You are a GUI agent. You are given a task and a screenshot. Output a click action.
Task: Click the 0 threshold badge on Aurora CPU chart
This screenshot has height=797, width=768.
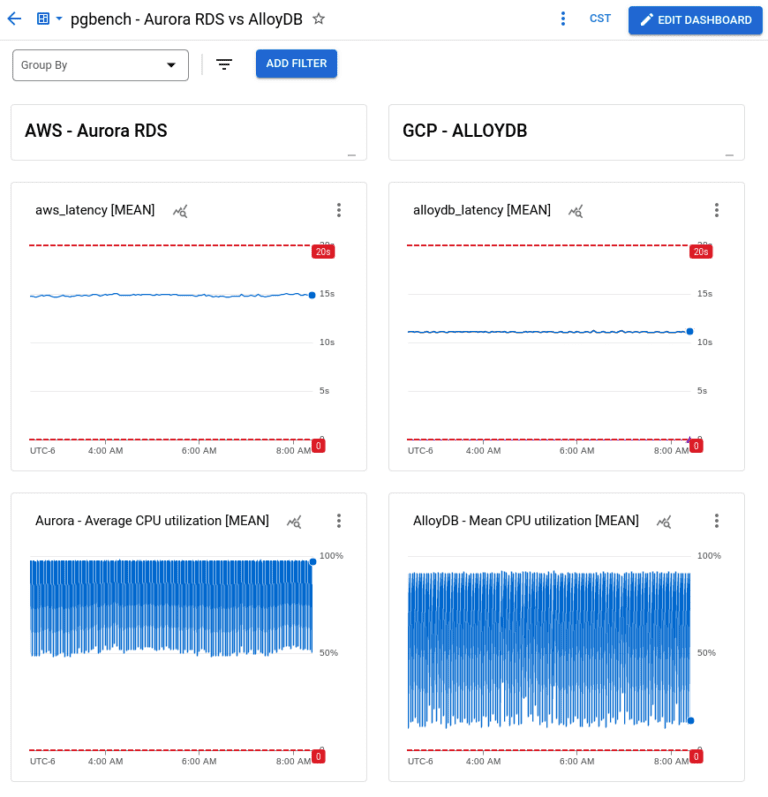click(x=319, y=756)
